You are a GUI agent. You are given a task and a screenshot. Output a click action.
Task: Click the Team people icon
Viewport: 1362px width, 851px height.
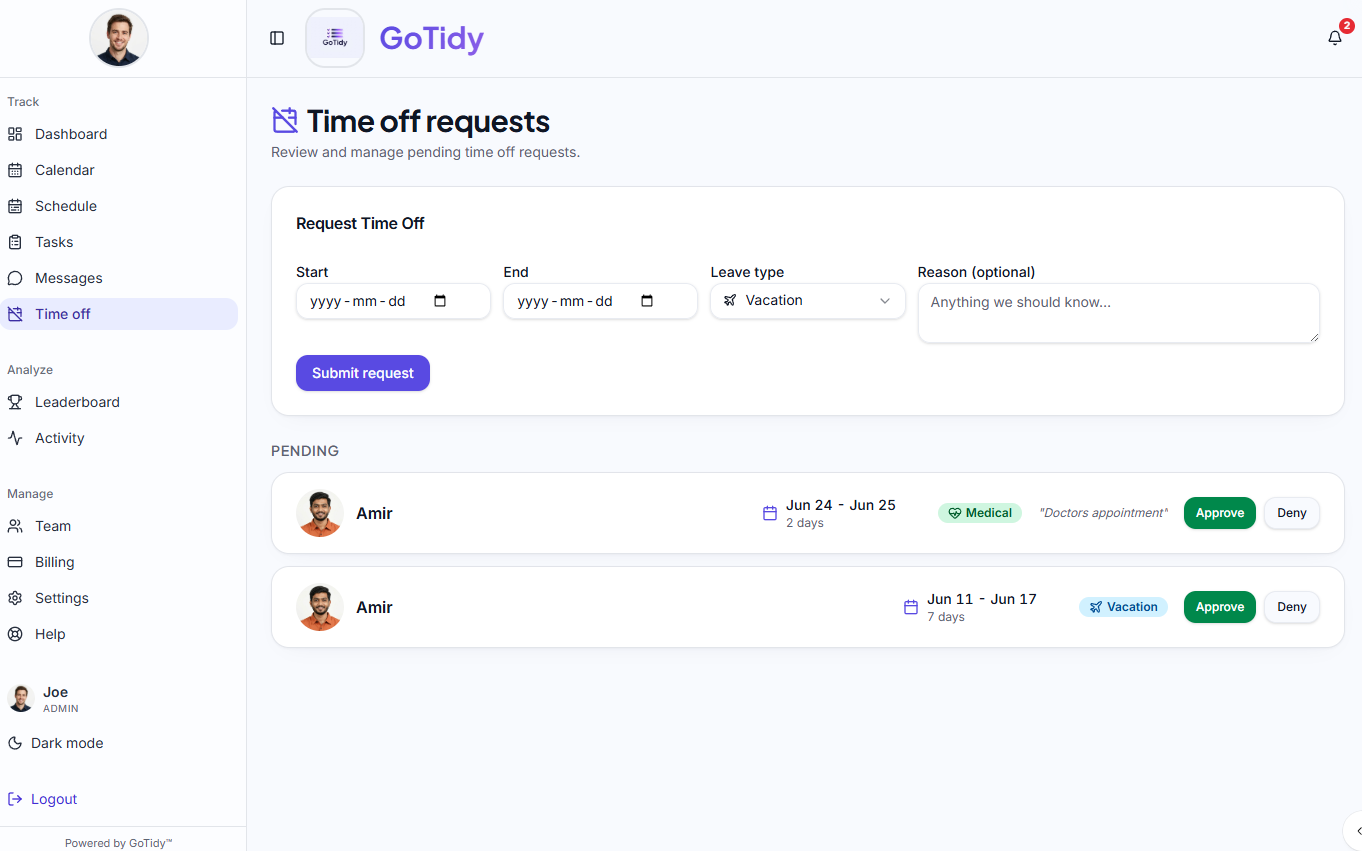click(x=15, y=526)
